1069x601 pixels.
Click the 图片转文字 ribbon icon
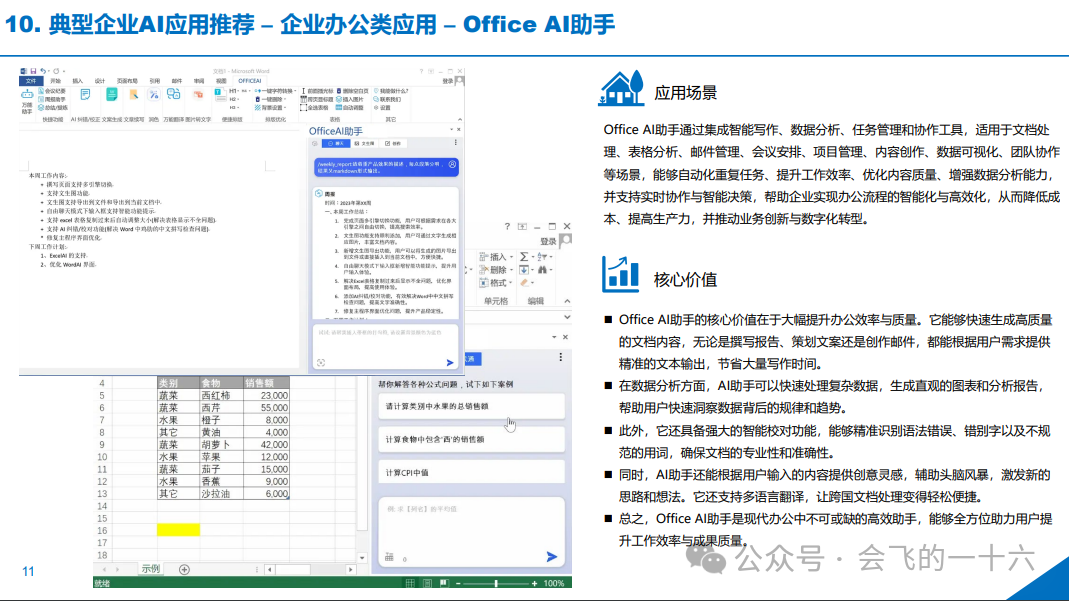point(198,95)
